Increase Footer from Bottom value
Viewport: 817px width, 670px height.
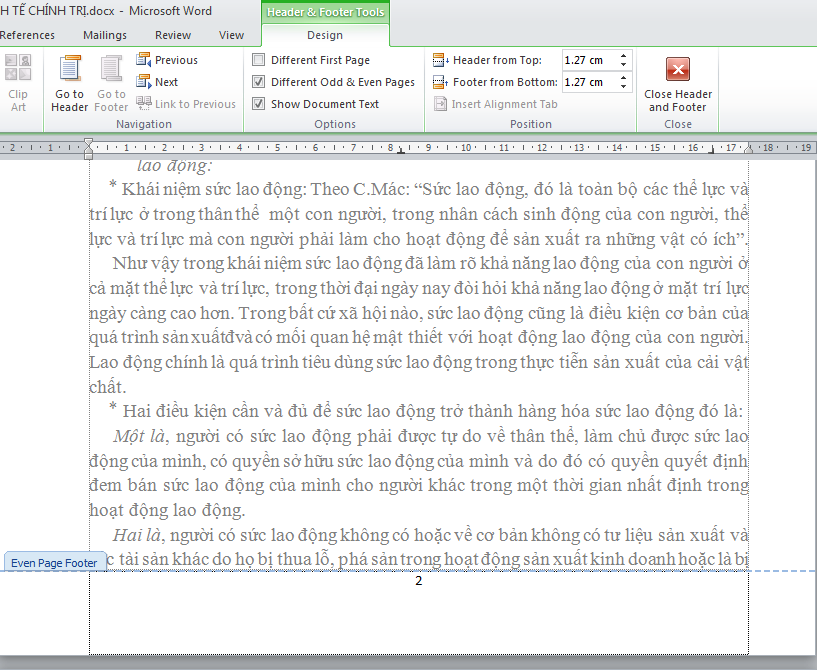tap(623, 78)
